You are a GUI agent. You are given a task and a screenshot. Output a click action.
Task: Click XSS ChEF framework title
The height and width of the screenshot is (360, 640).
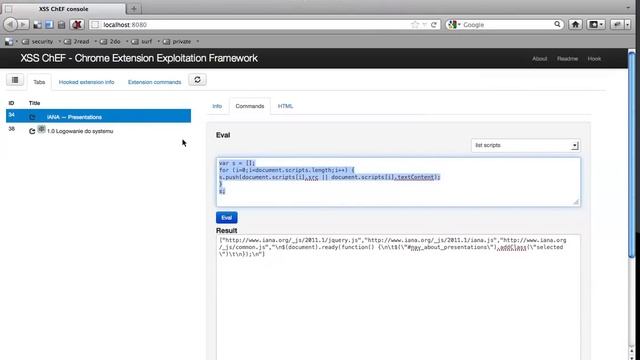click(139, 58)
